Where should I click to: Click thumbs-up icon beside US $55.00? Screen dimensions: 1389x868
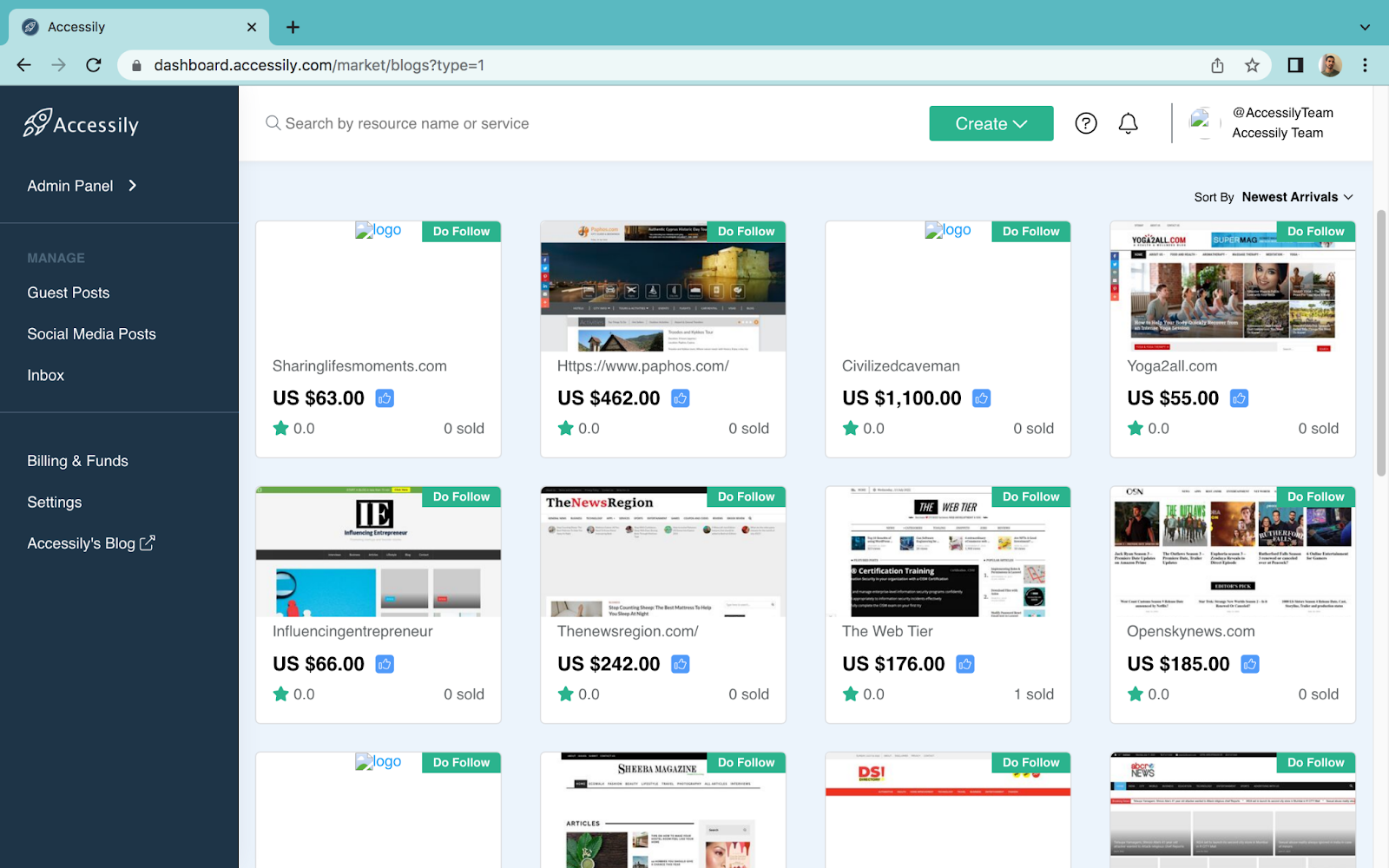1240,398
